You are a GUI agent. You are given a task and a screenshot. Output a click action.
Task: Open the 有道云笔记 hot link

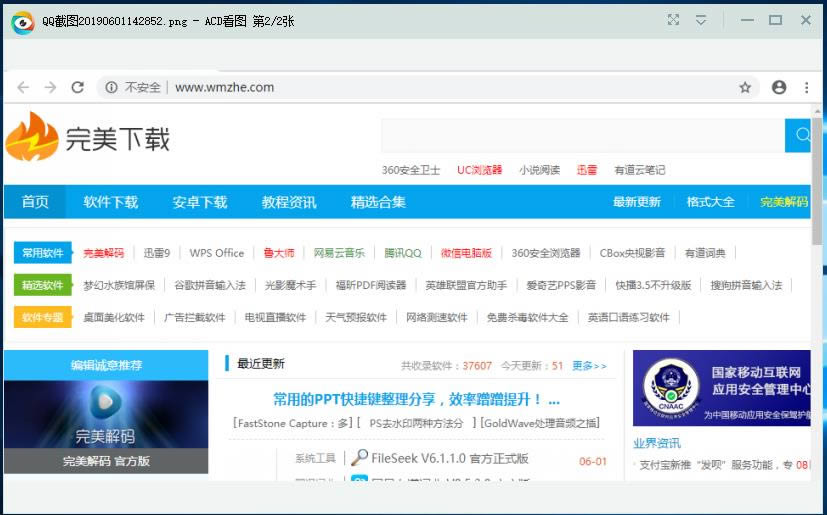[640, 170]
